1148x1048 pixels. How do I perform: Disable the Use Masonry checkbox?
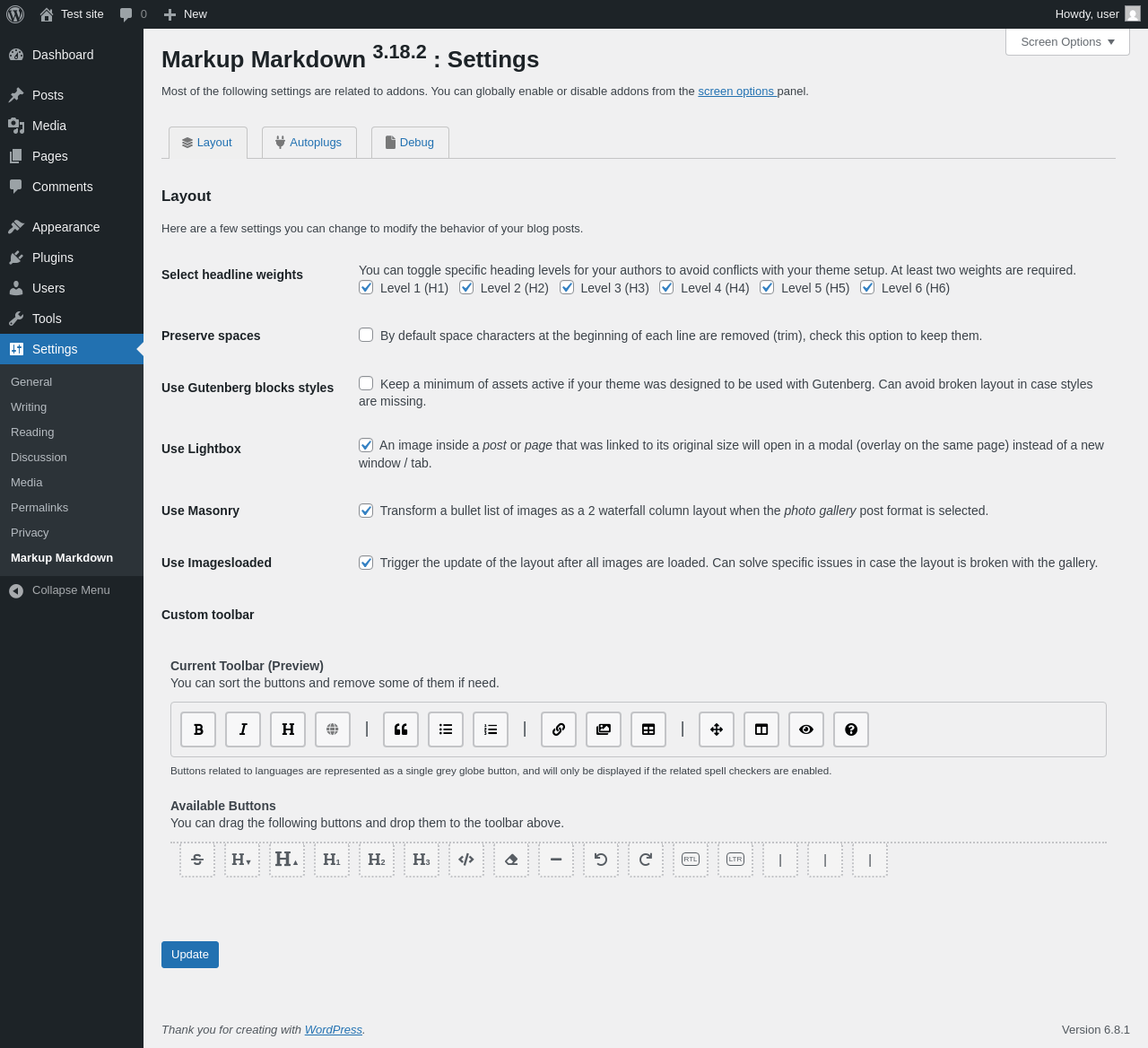pos(366,511)
